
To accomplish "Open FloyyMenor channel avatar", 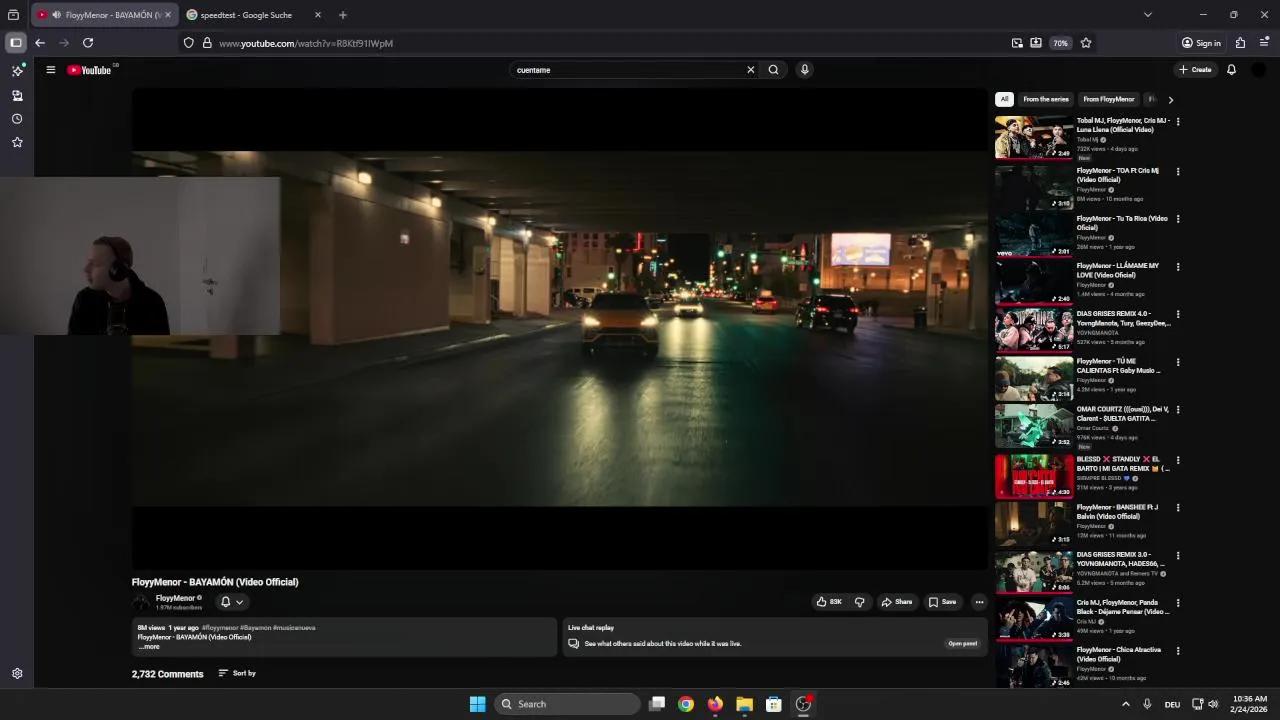I will click(x=141, y=602).
